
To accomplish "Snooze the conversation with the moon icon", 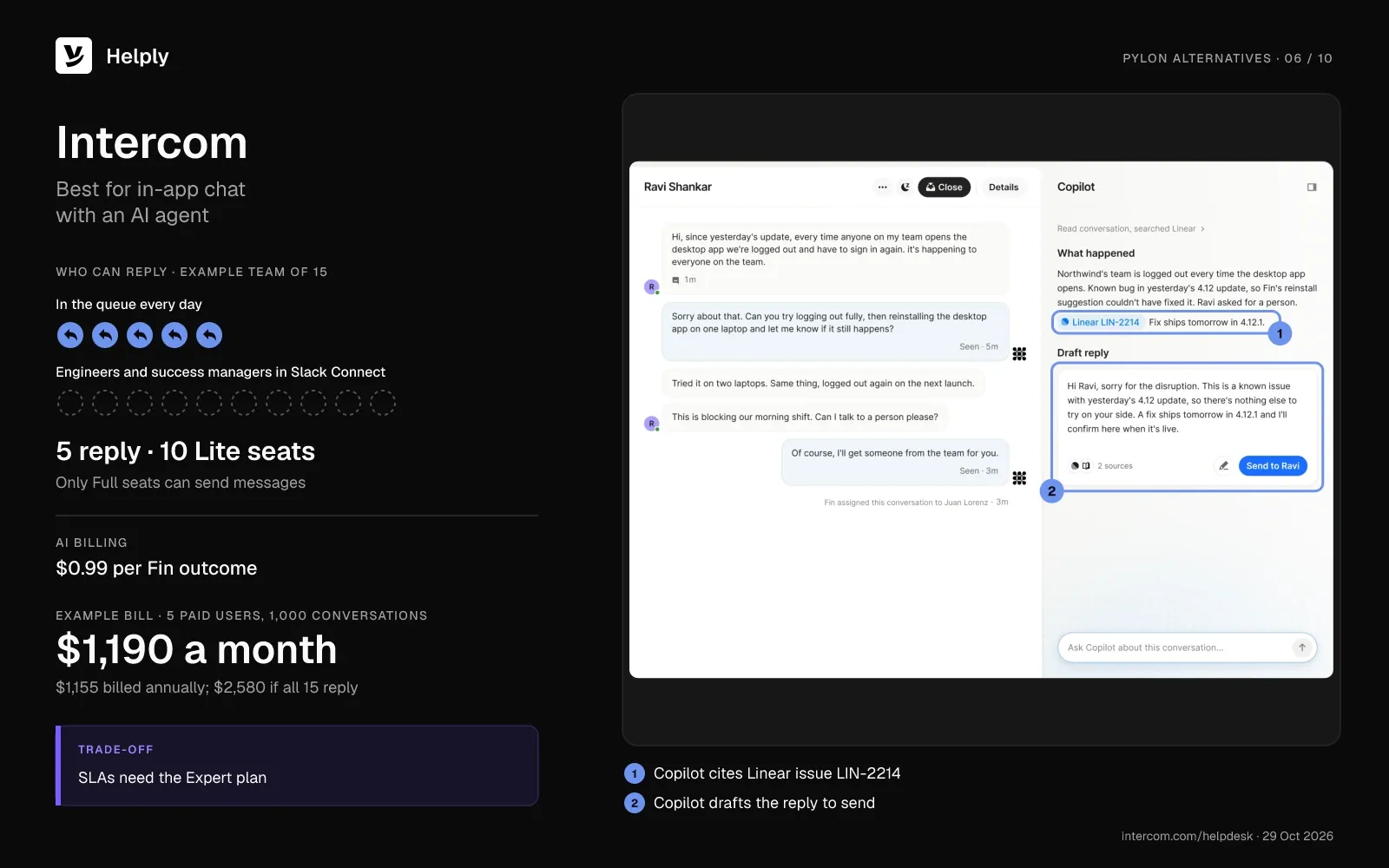I will [905, 187].
